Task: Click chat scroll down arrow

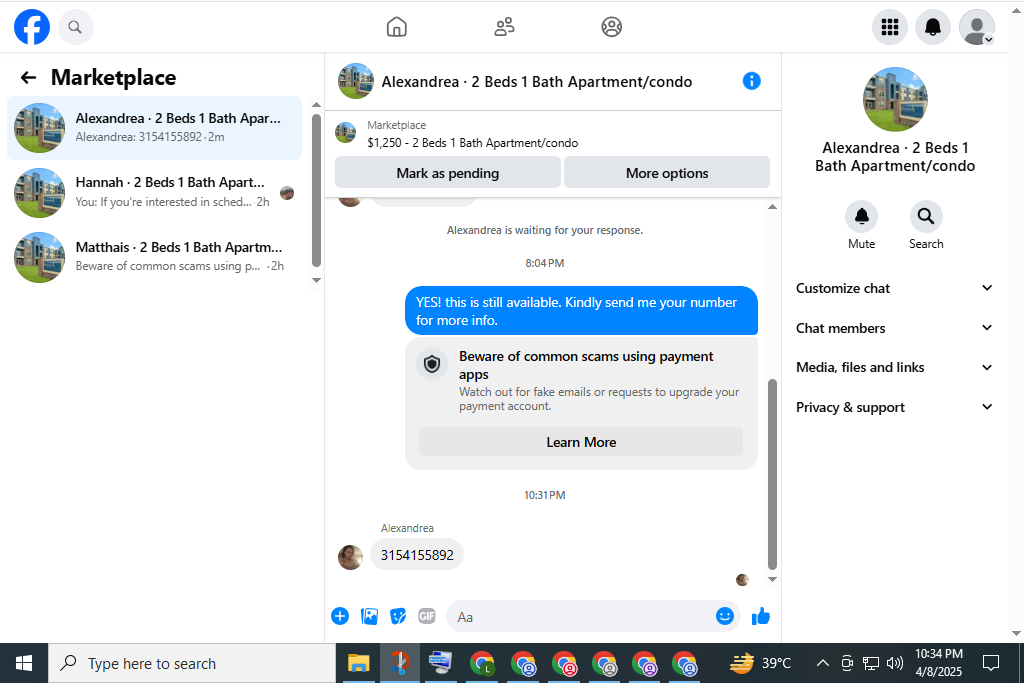Action: pyautogui.click(x=772, y=579)
